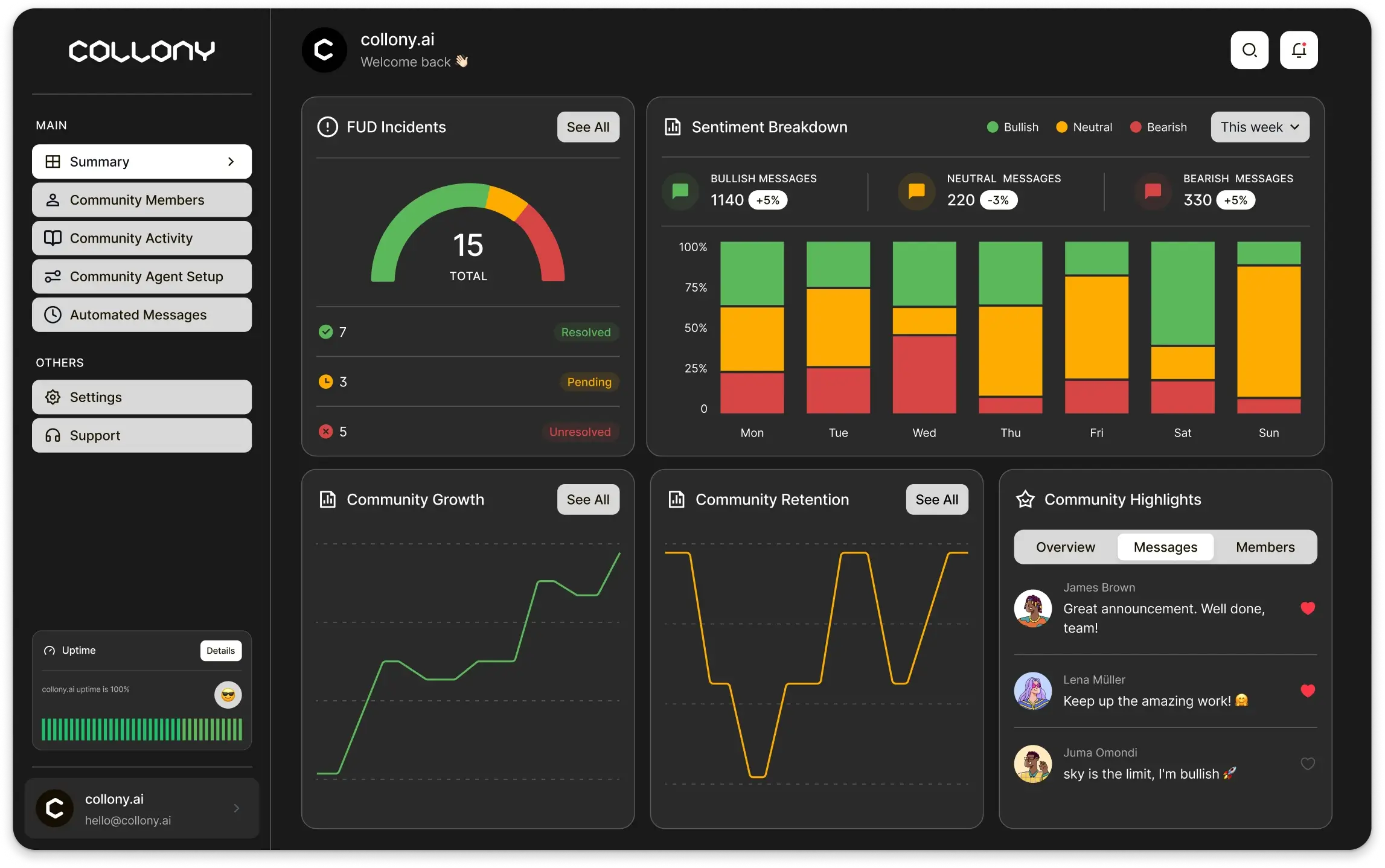Open the This week dropdown

(1260, 127)
